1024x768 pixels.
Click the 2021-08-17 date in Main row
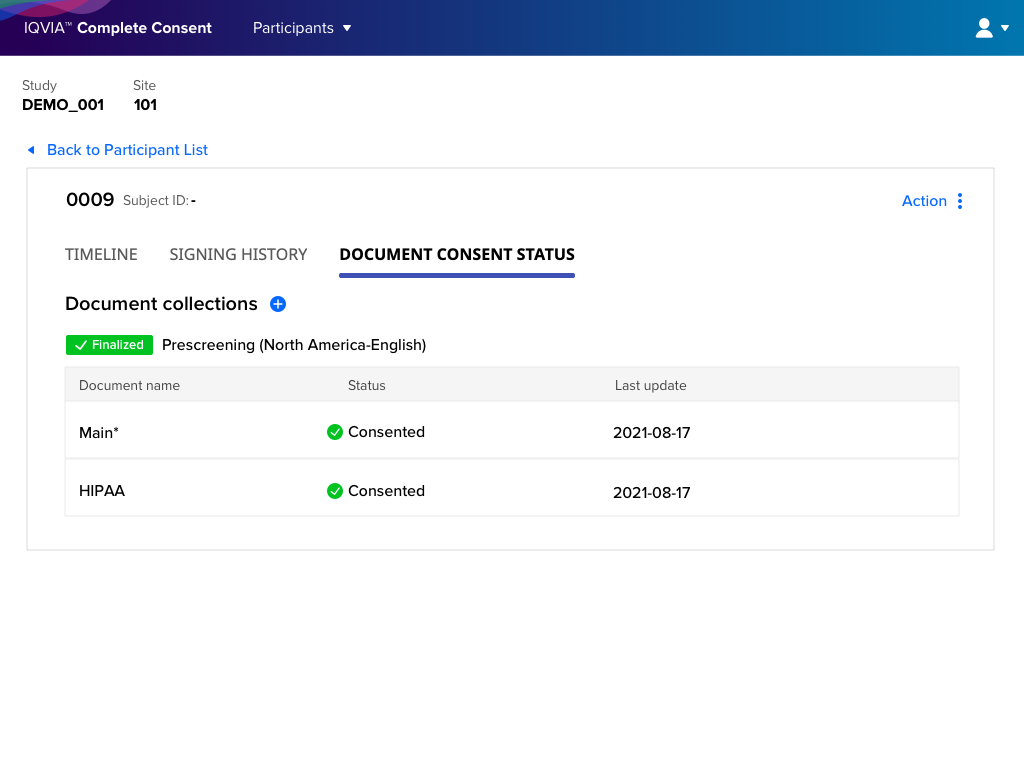tap(652, 433)
